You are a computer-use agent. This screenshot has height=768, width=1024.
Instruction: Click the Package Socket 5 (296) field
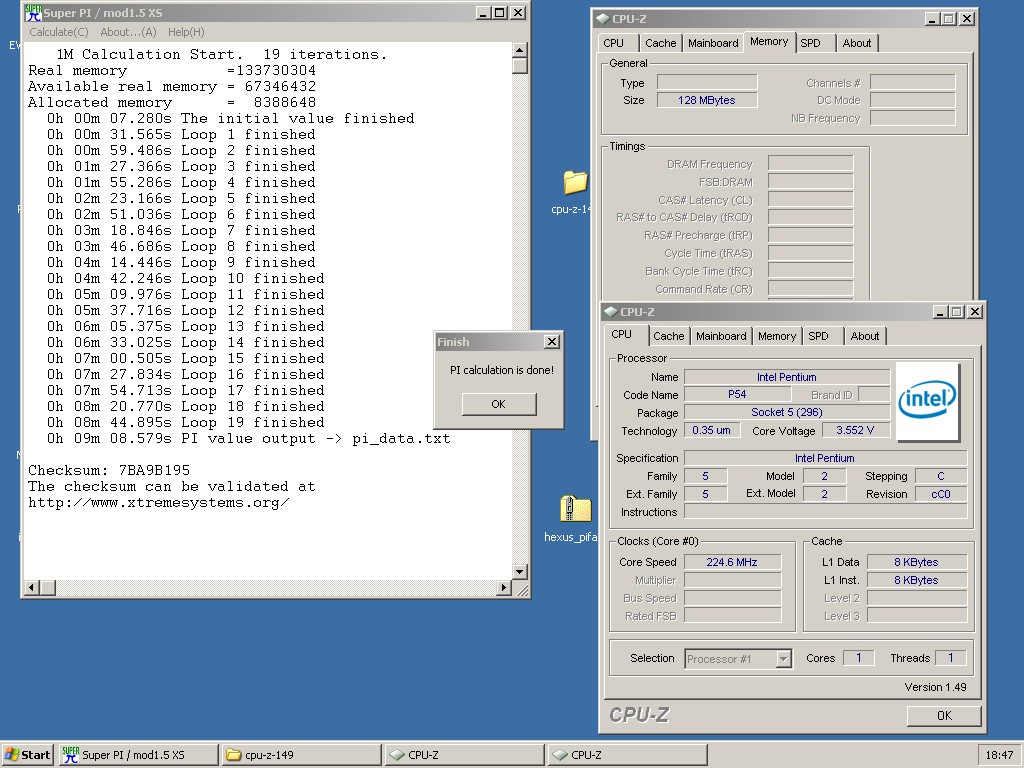tap(786, 412)
